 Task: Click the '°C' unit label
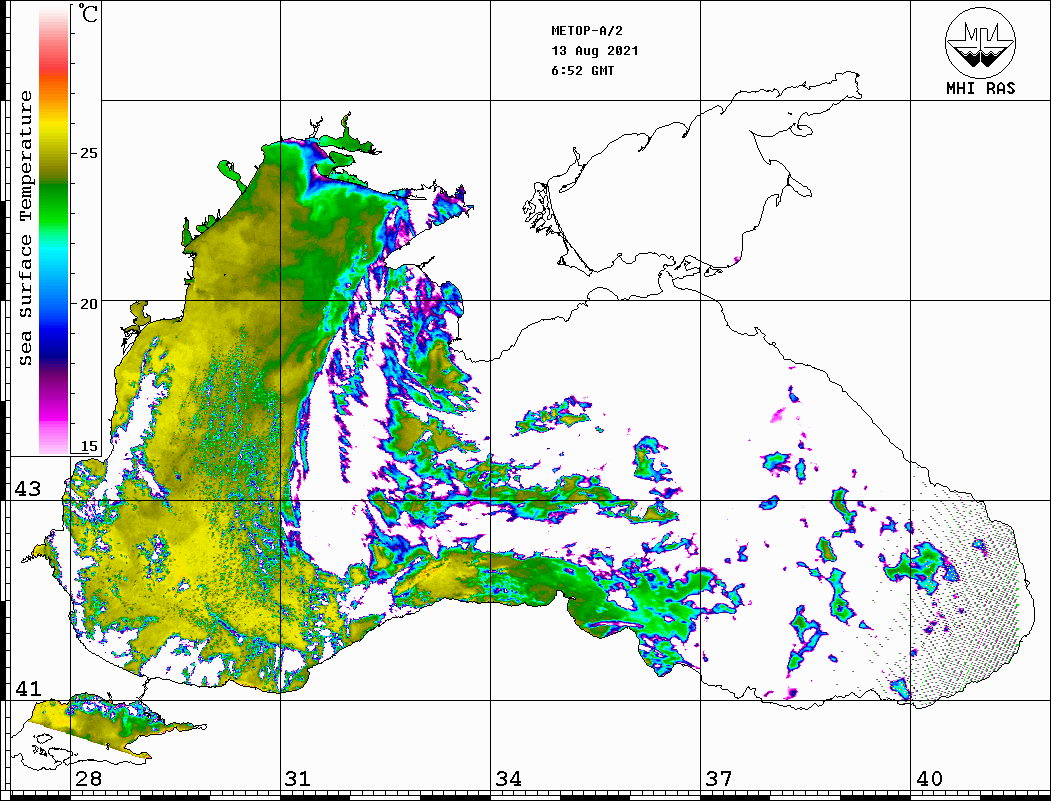click(x=88, y=13)
